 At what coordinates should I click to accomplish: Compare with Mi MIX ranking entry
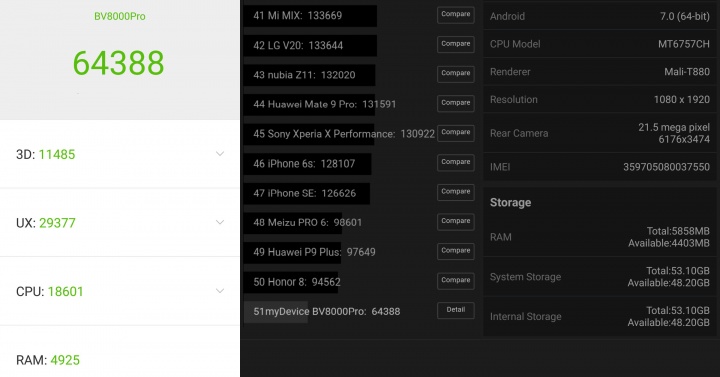pos(456,15)
